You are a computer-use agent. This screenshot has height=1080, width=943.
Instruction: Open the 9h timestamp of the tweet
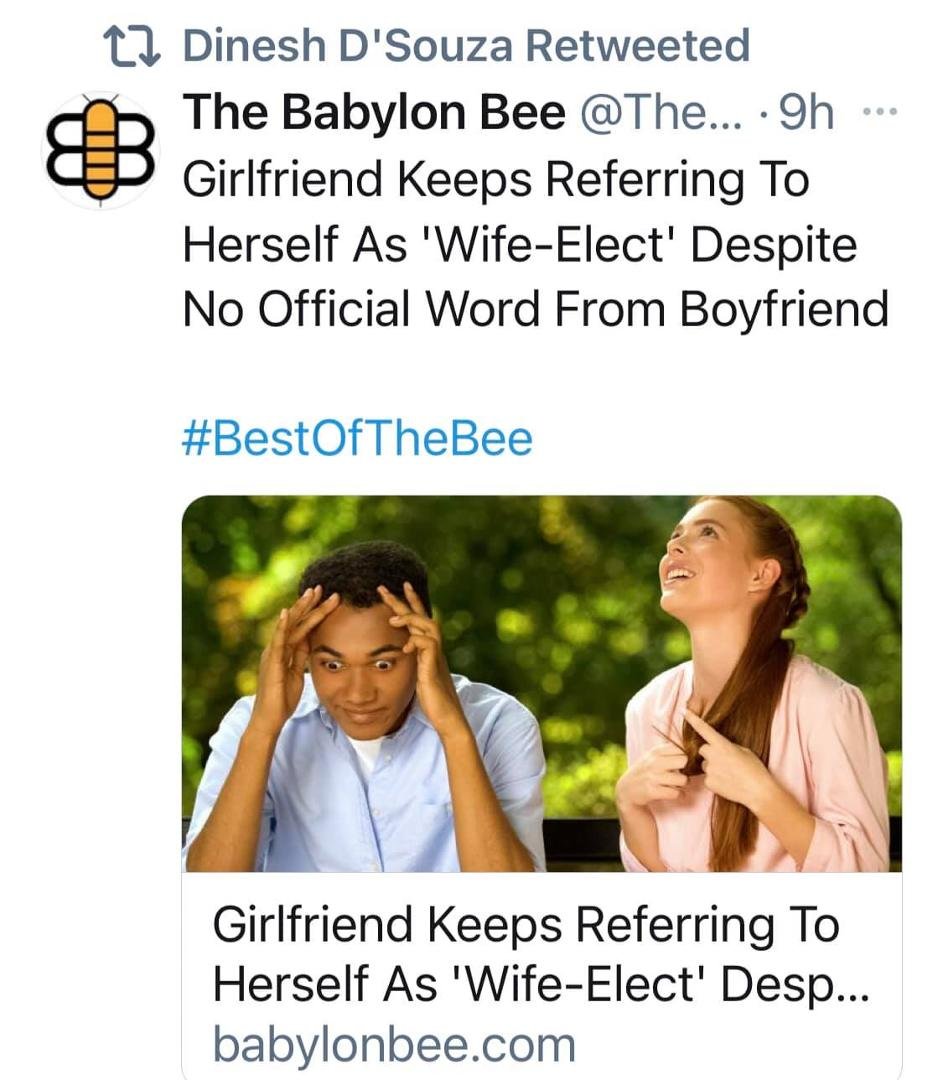coord(806,112)
